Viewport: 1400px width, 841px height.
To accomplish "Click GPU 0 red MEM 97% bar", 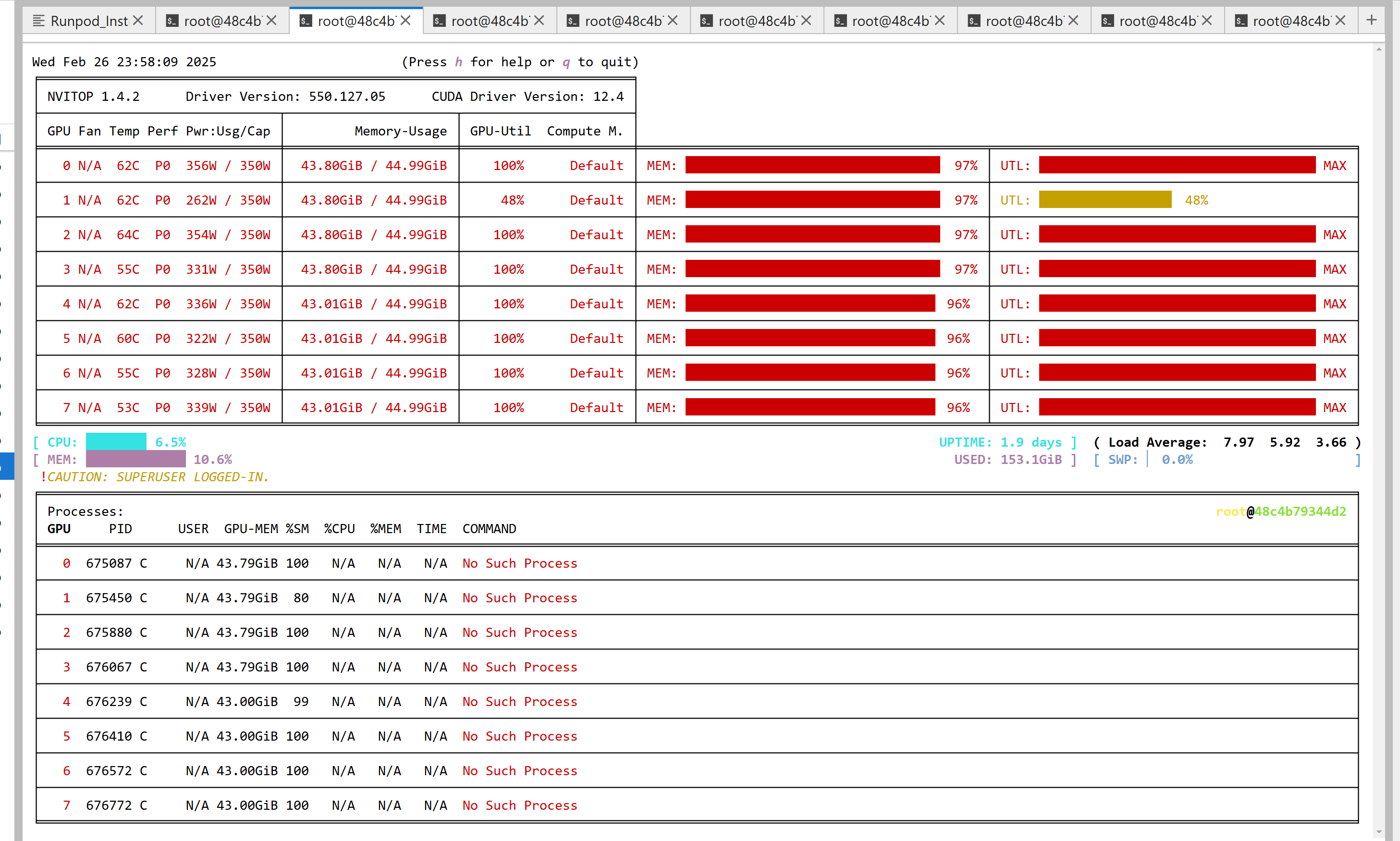I will point(812,166).
